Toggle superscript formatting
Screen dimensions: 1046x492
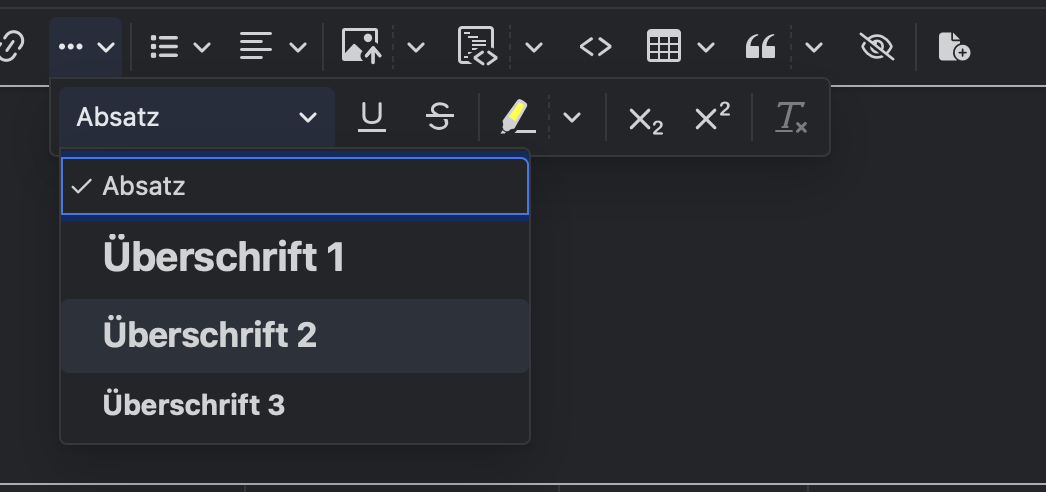pyautogui.click(x=711, y=118)
